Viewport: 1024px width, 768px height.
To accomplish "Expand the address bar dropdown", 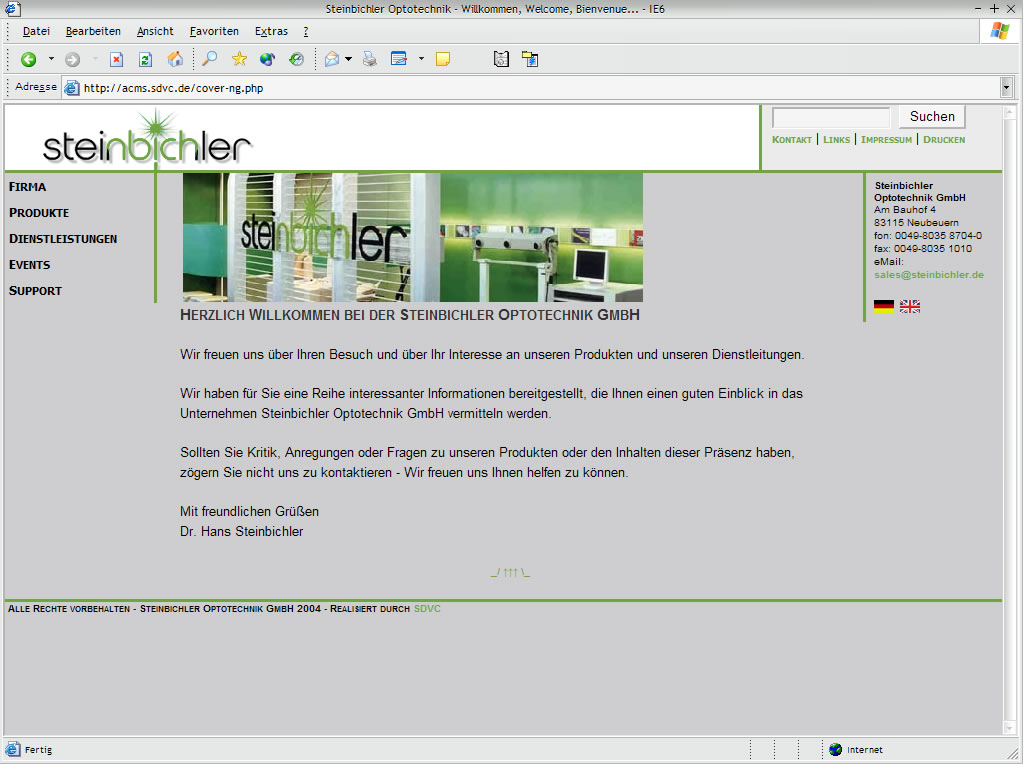I will click(1006, 88).
